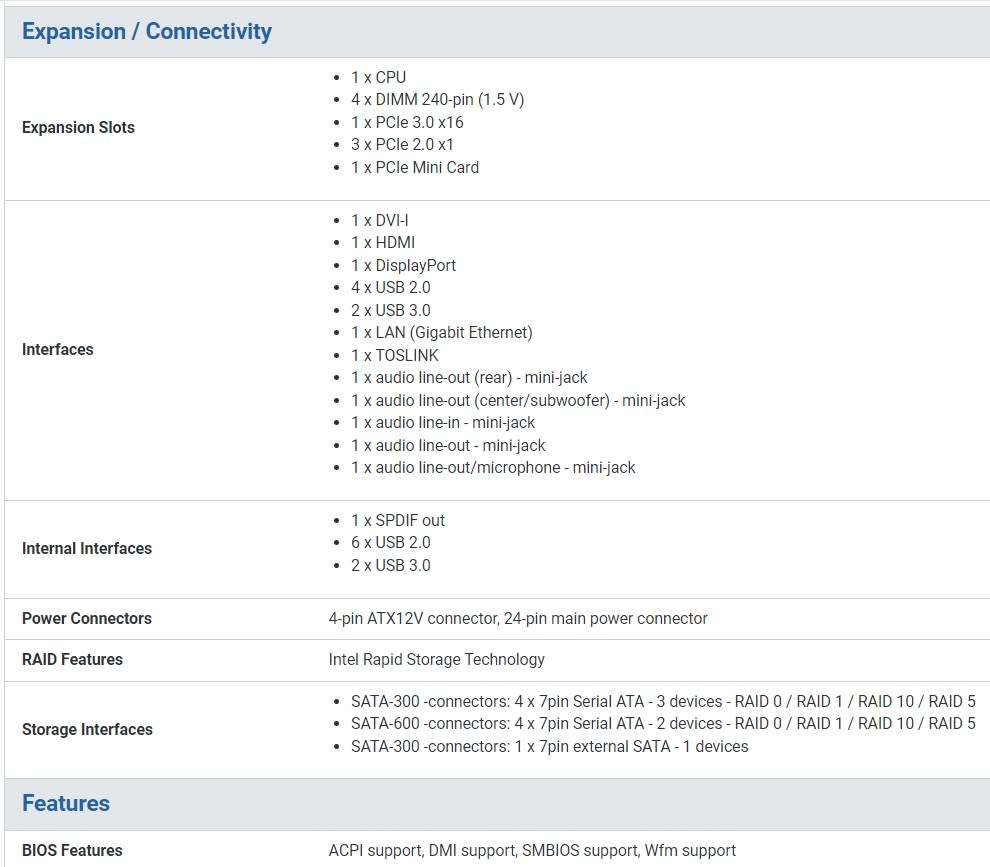Select the BIOS Features row label
Viewport: 990px width, 867px height.
tap(72, 851)
